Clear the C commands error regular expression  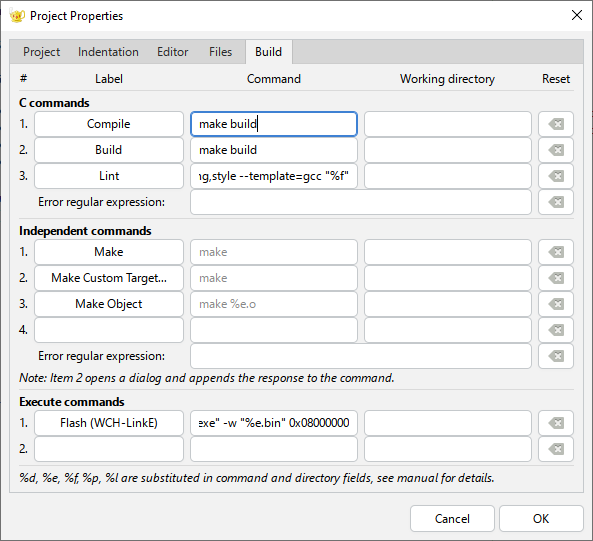(x=556, y=202)
